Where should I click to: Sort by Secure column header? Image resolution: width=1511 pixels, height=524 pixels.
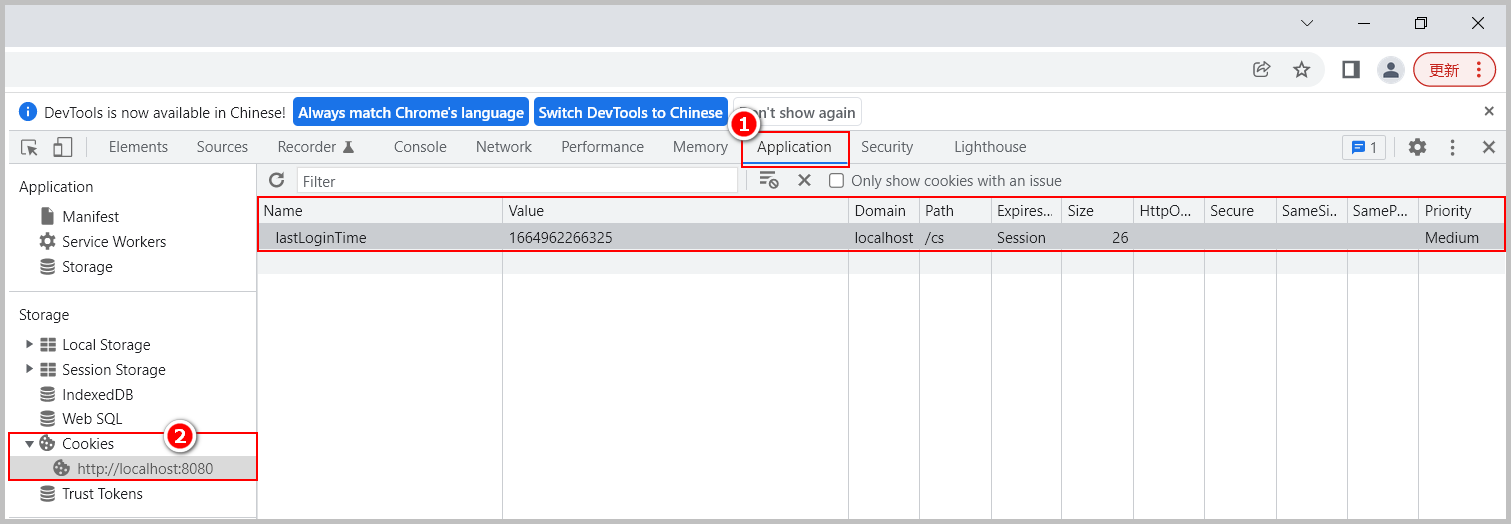pyautogui.click(x=1240, y=211)
